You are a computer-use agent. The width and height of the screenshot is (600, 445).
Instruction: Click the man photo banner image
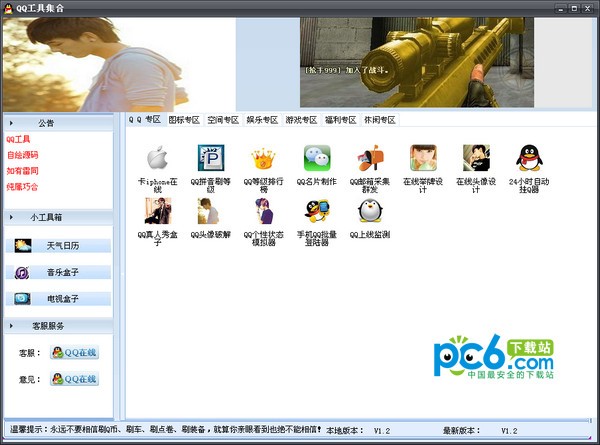[119, 64]
